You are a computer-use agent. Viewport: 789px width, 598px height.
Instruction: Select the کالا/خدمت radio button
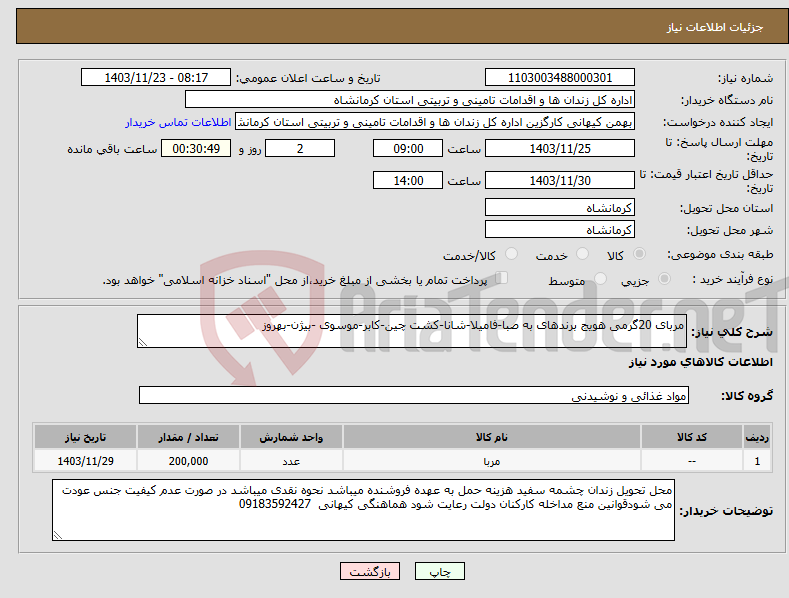(x=511, y=254)
